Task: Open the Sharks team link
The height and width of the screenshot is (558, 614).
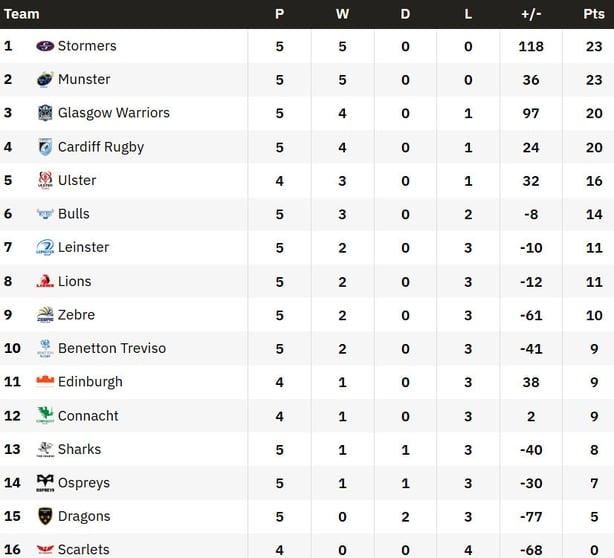Action: click(x=80, y=449)
